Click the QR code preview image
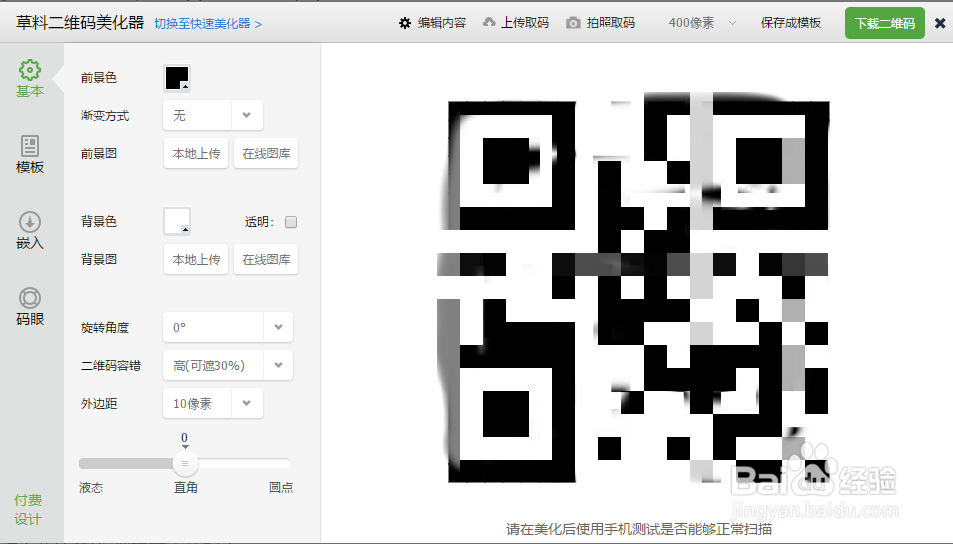Viewport: 953px width, 544px height. coord(633,287)
